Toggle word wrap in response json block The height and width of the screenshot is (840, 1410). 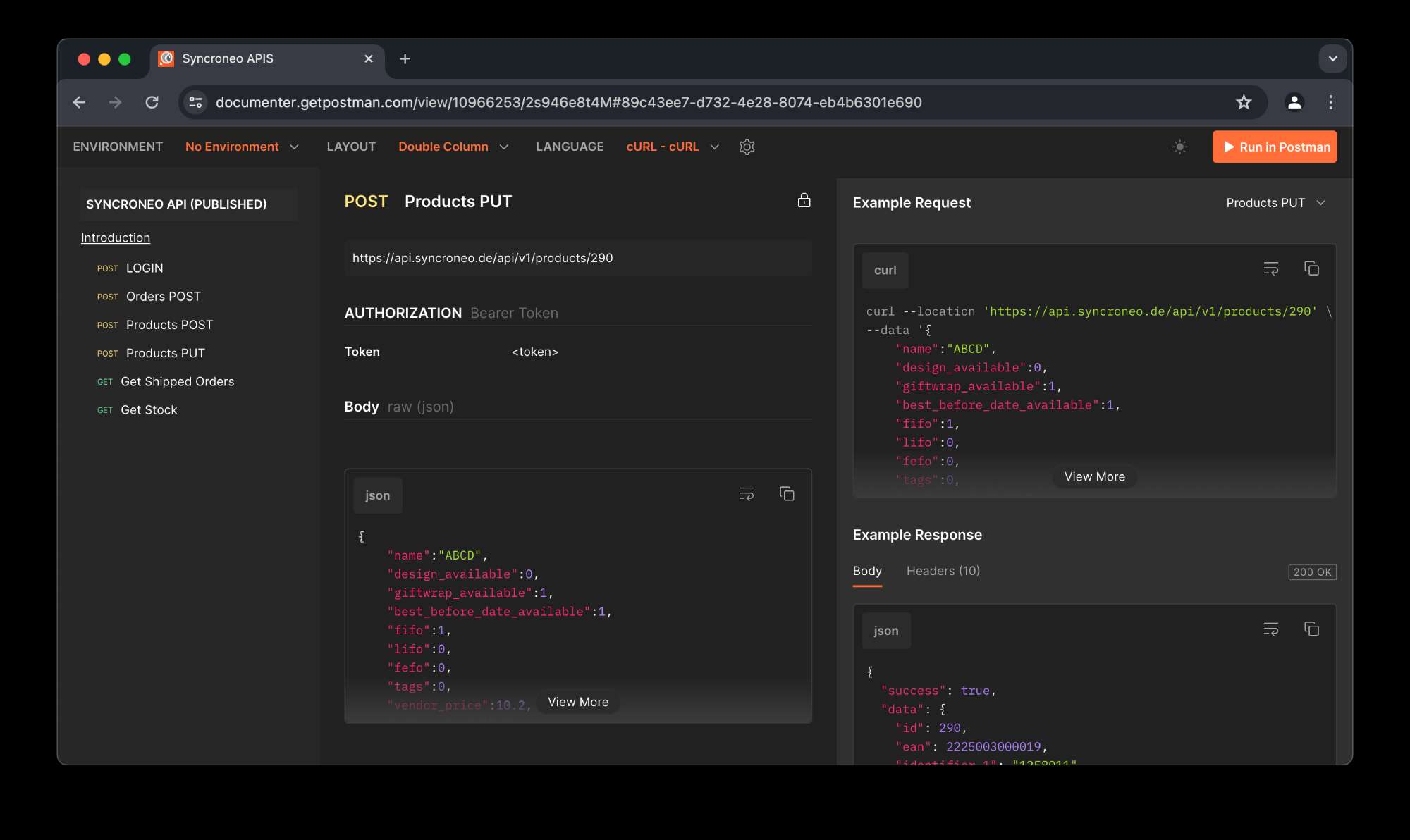[x=1270, y=629]
